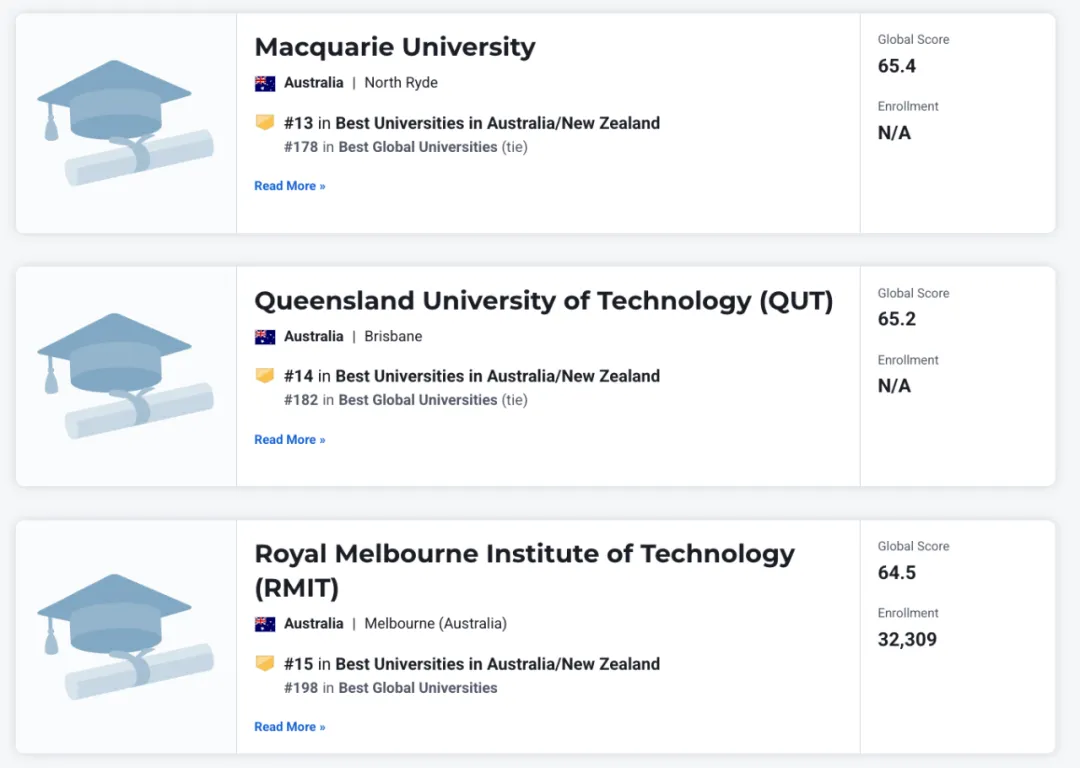Click QUT graduation cap image
Viewport: 1080px width, 768px height.
125,376
